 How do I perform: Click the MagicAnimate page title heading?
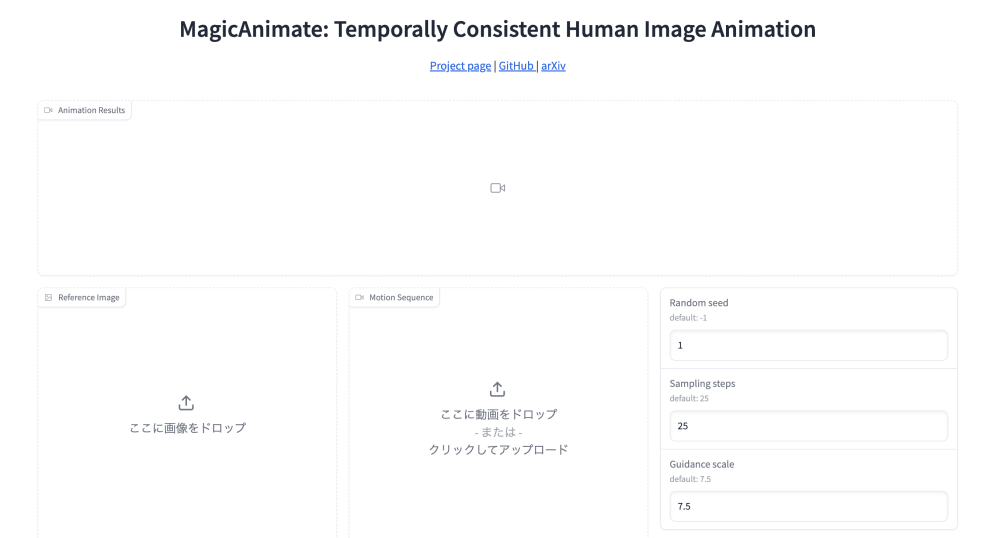tap(497, 29)
